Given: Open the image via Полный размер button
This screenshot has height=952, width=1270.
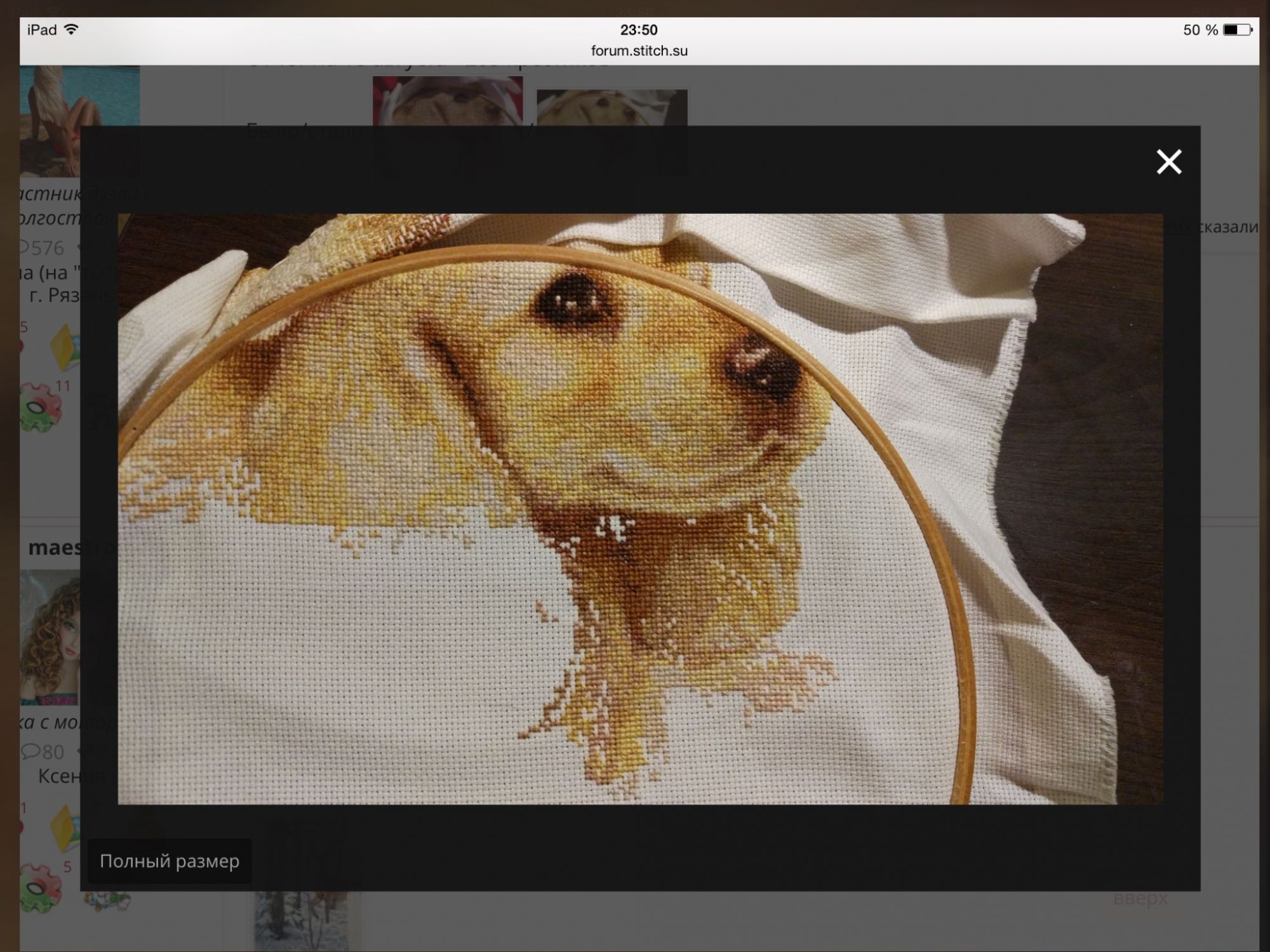Looking at the screenshot, I should tap(170, 861).
